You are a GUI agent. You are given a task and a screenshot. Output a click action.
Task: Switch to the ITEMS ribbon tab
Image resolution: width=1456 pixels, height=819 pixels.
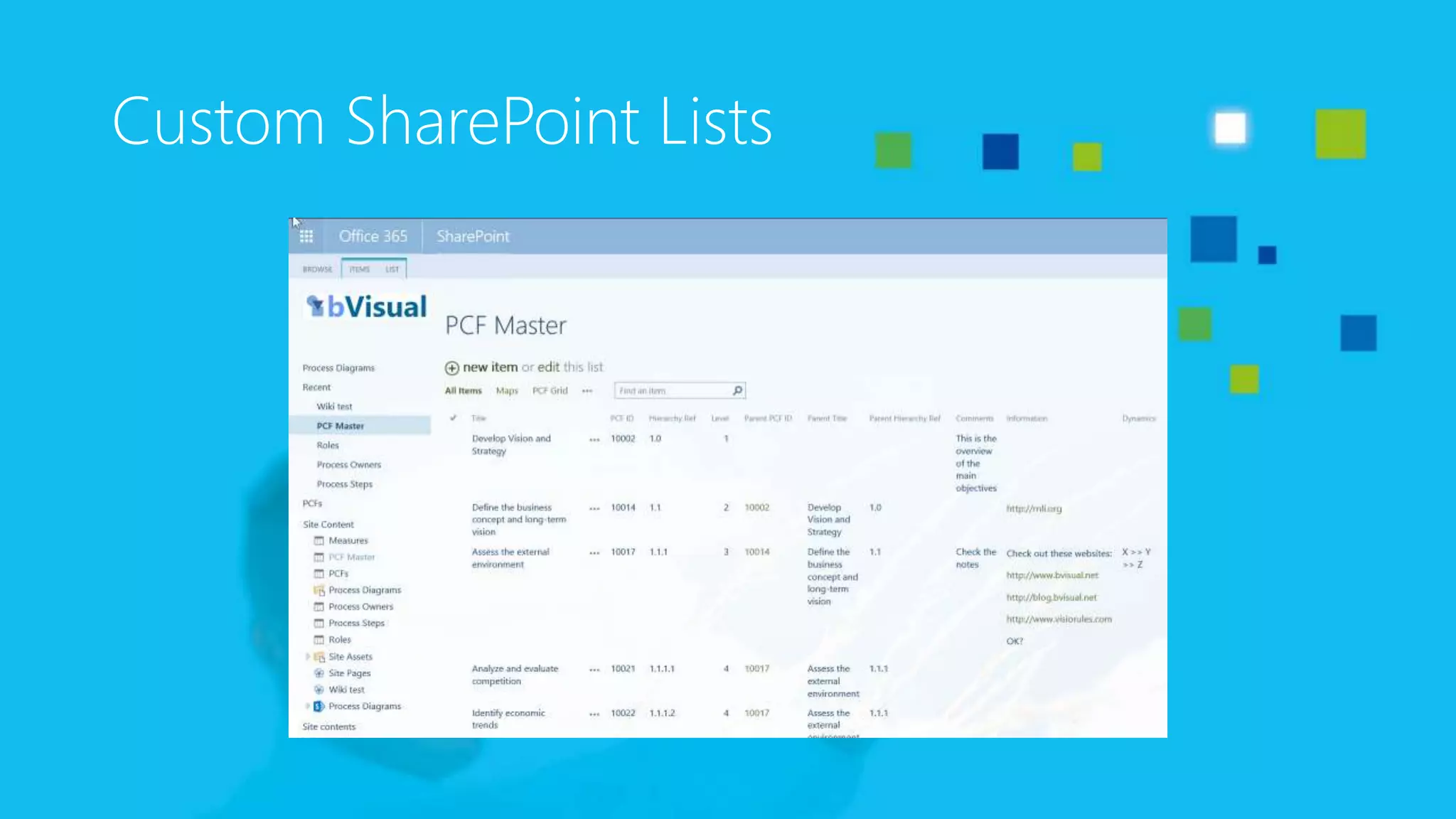[x=360, y=269]
